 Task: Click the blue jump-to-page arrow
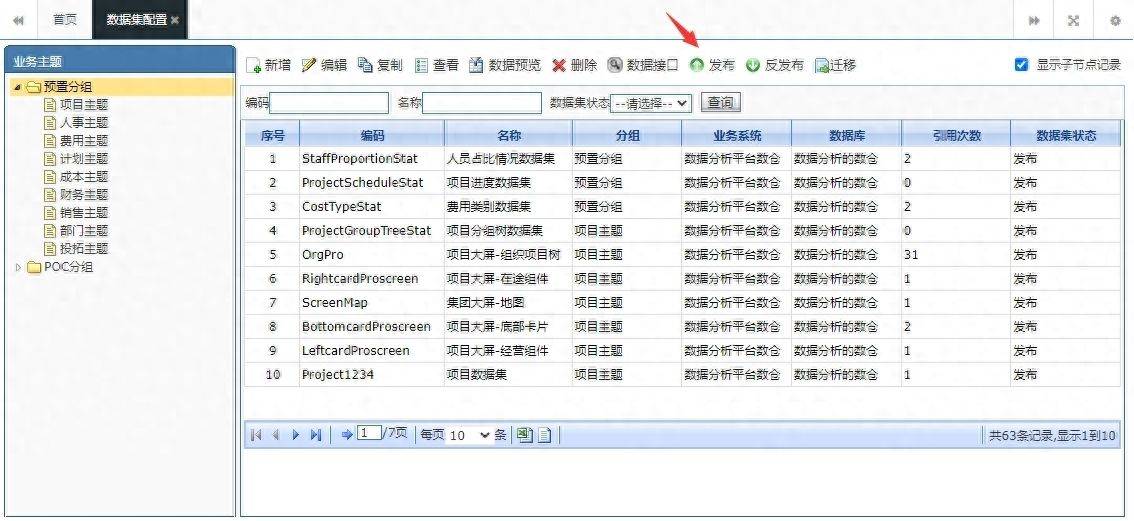[x=347, y=435]
